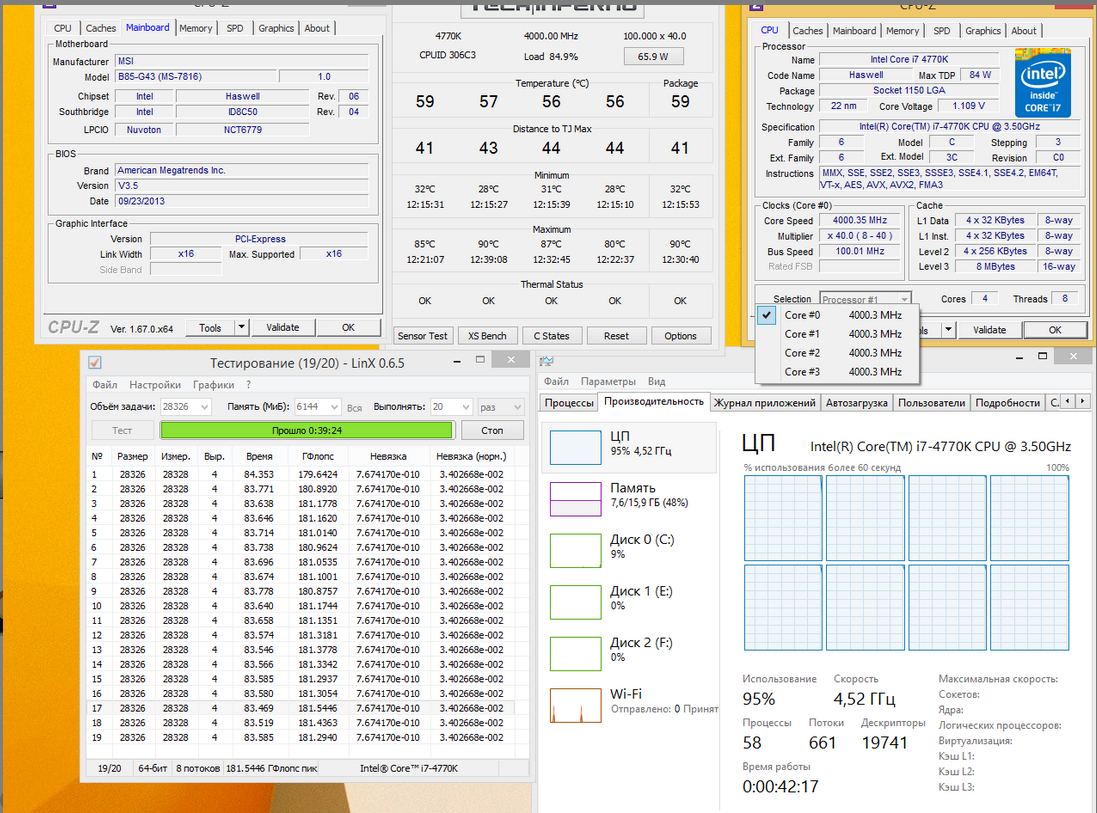Click the Tools button in left CPU-Z
Viewport: 1097px width, 813px height.
click(x=210, y=327)
